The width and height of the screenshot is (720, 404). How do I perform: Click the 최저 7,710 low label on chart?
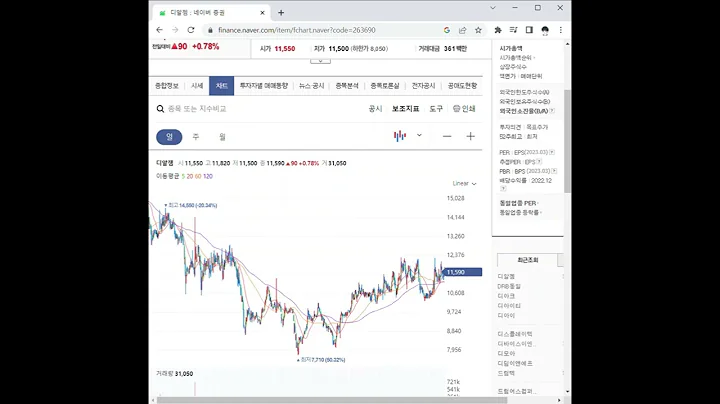coord(321,360)
